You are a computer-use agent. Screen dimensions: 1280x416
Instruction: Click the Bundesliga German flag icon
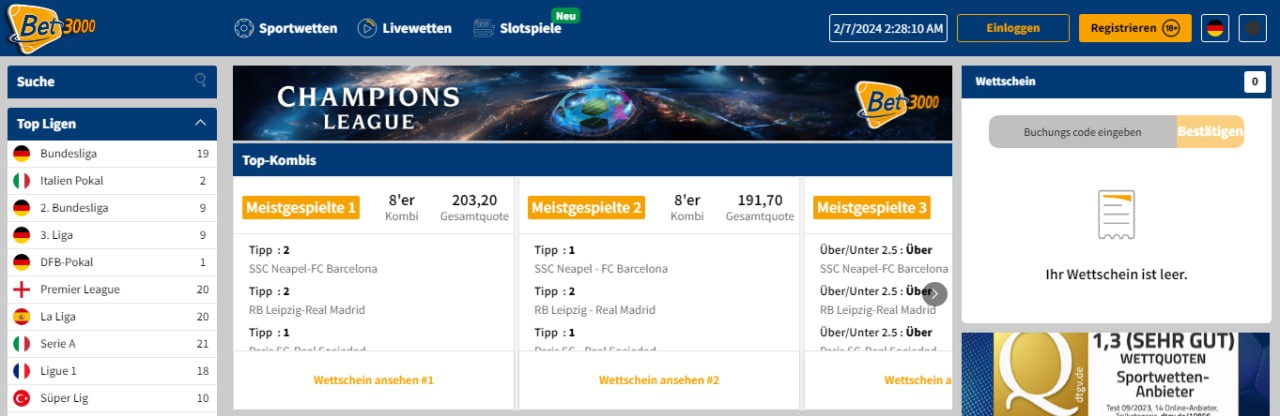click(x=21, y=154)
